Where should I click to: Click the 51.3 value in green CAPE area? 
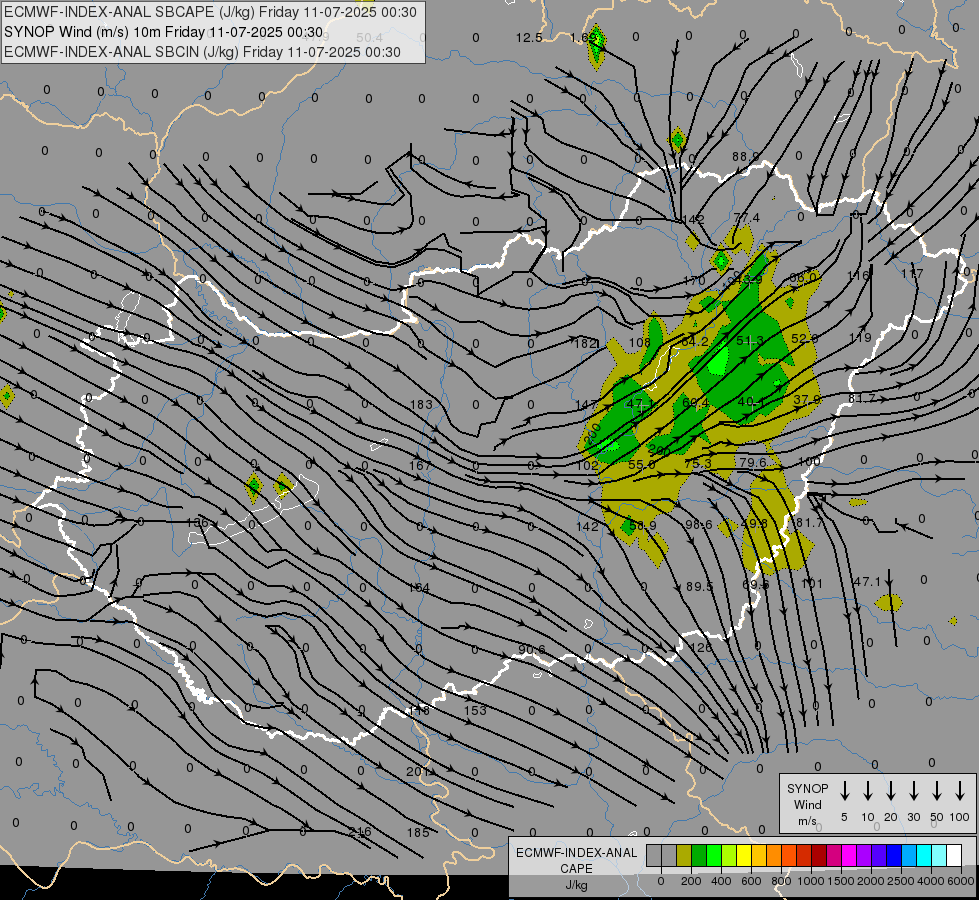point(750,340)
